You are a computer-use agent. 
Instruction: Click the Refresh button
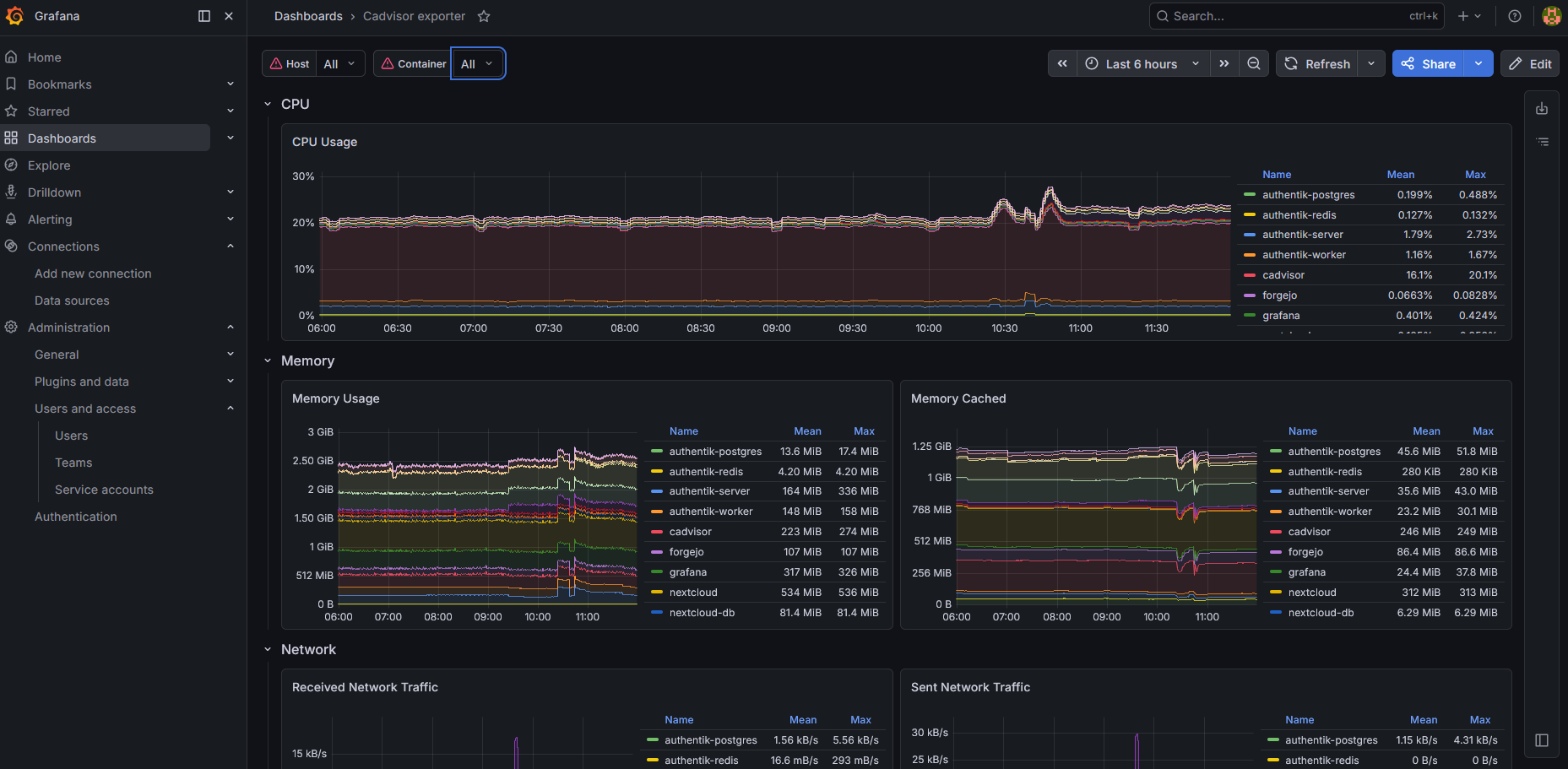1317,63
